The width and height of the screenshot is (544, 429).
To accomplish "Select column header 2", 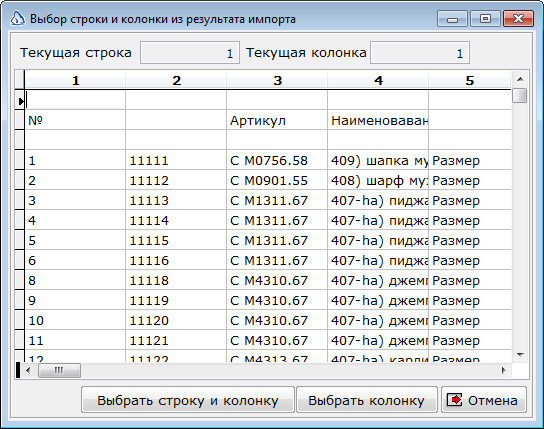I will (x=176, y=80).
